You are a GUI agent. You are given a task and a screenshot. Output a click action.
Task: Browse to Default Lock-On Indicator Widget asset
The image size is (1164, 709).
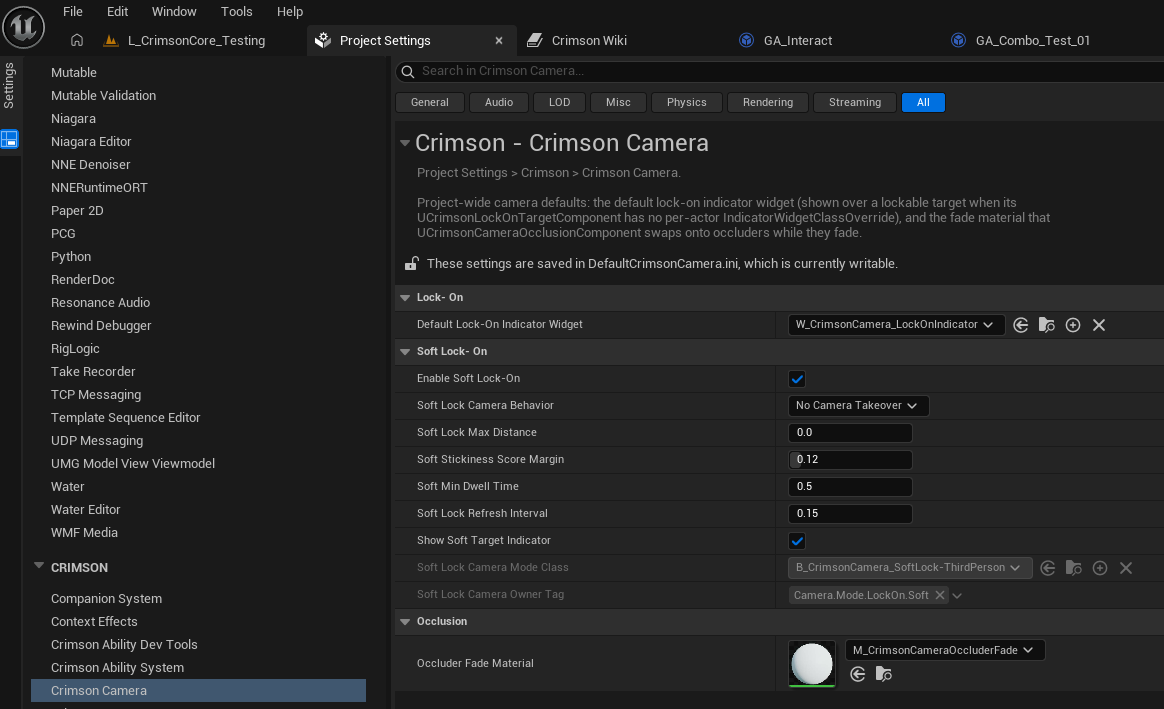pos(1047,325)
